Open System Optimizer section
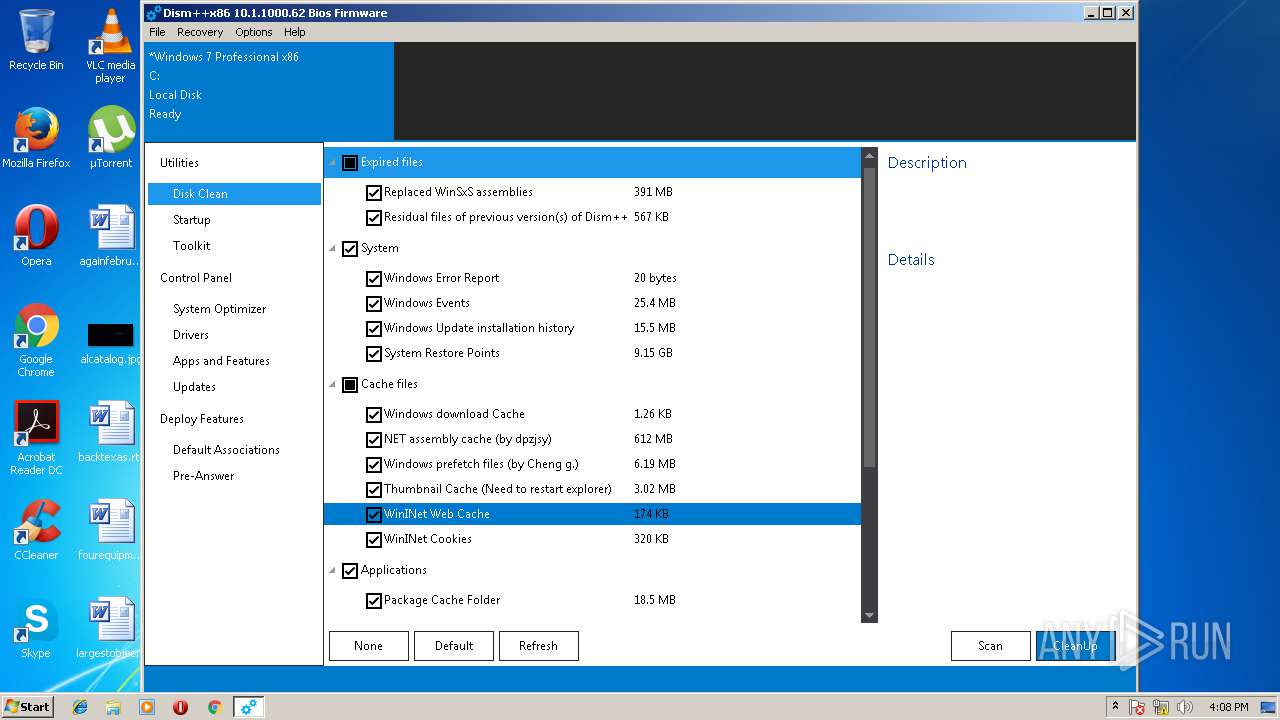Image resolution: width=1280 pixels, height=720 pixels. click(x=220, y=309)
